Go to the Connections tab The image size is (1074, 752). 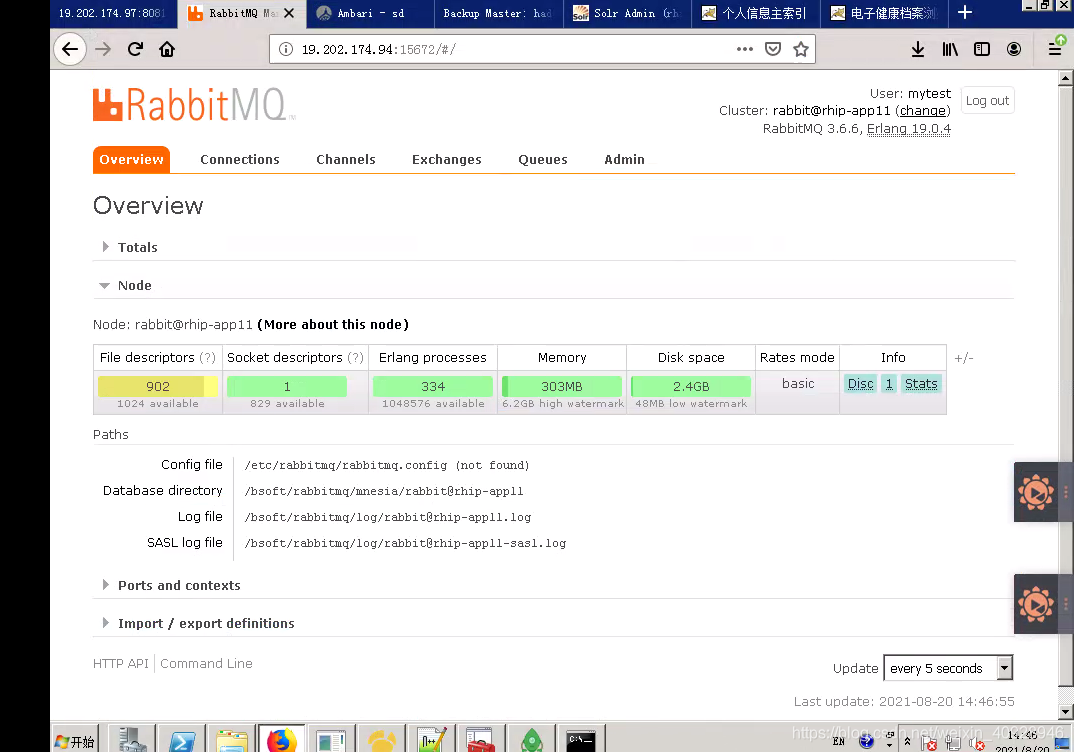point(240,160)
